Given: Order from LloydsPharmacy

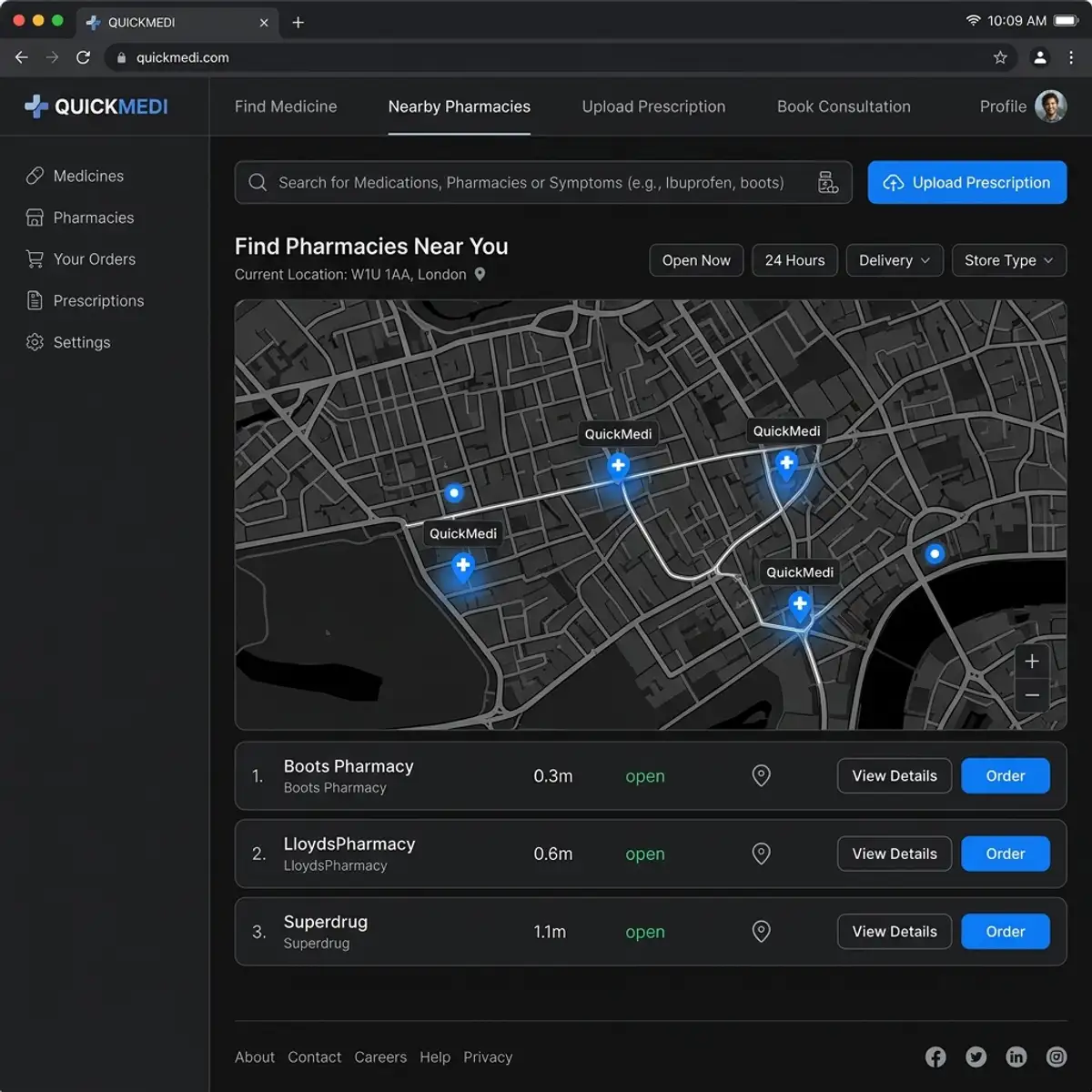Looking at the screenshot, I should pyautogui.click(x=1006, y=854).
